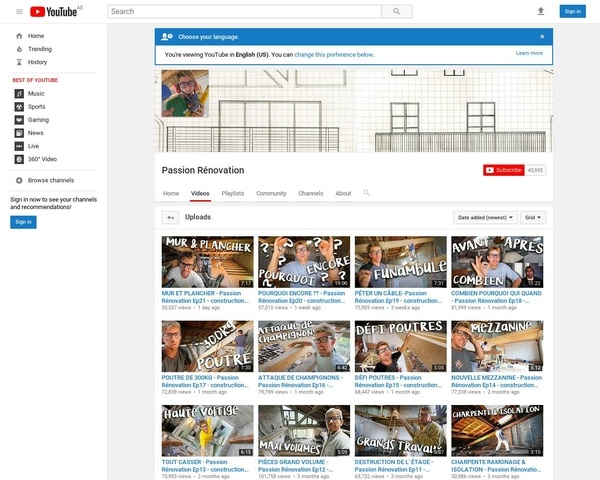Viewport: 600px width, 480px height.
Task: Click the search magnifier button
Action: click(x=397, y=11)
